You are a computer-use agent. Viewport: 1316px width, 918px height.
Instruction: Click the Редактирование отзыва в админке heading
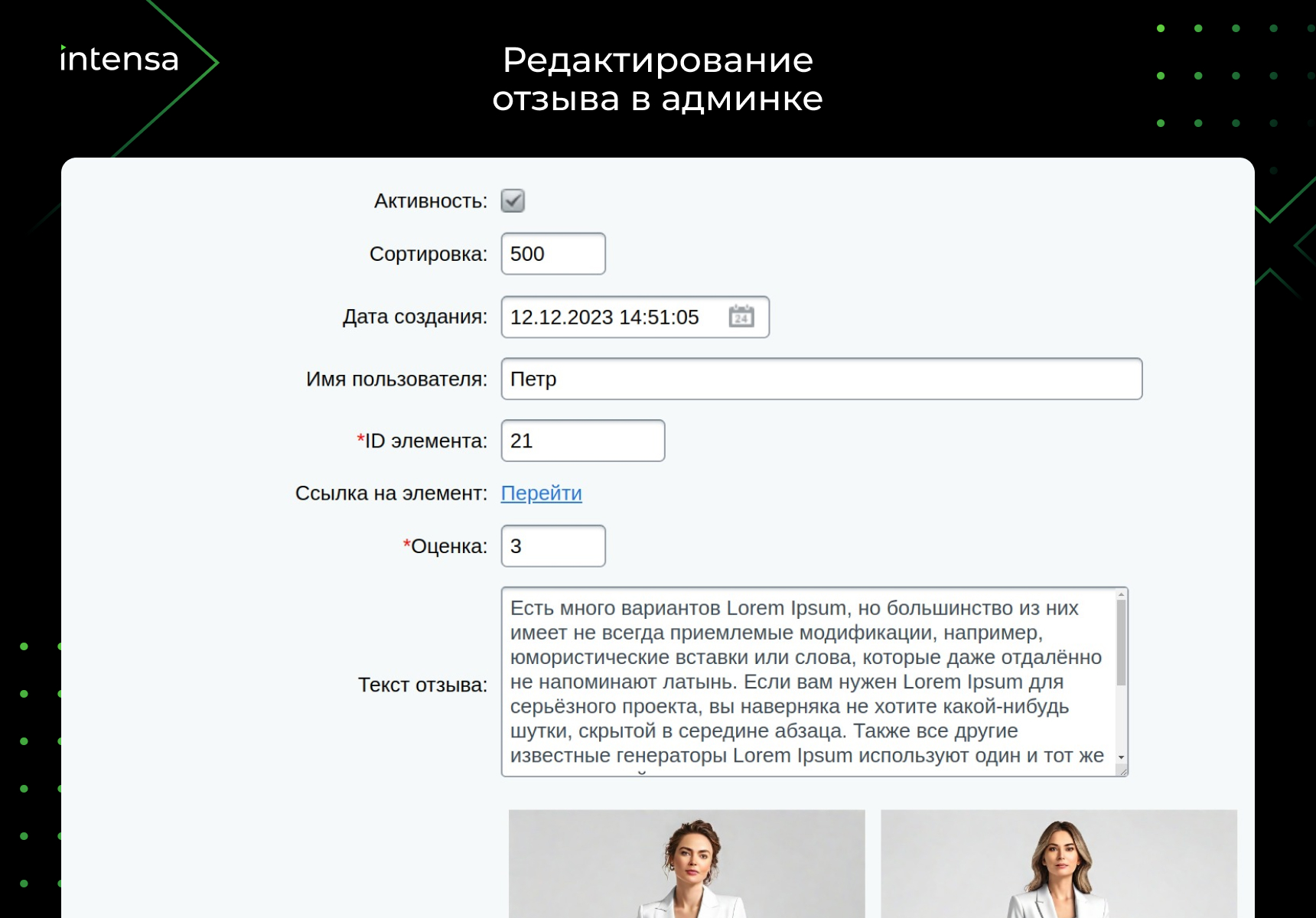tap(657, 80)
